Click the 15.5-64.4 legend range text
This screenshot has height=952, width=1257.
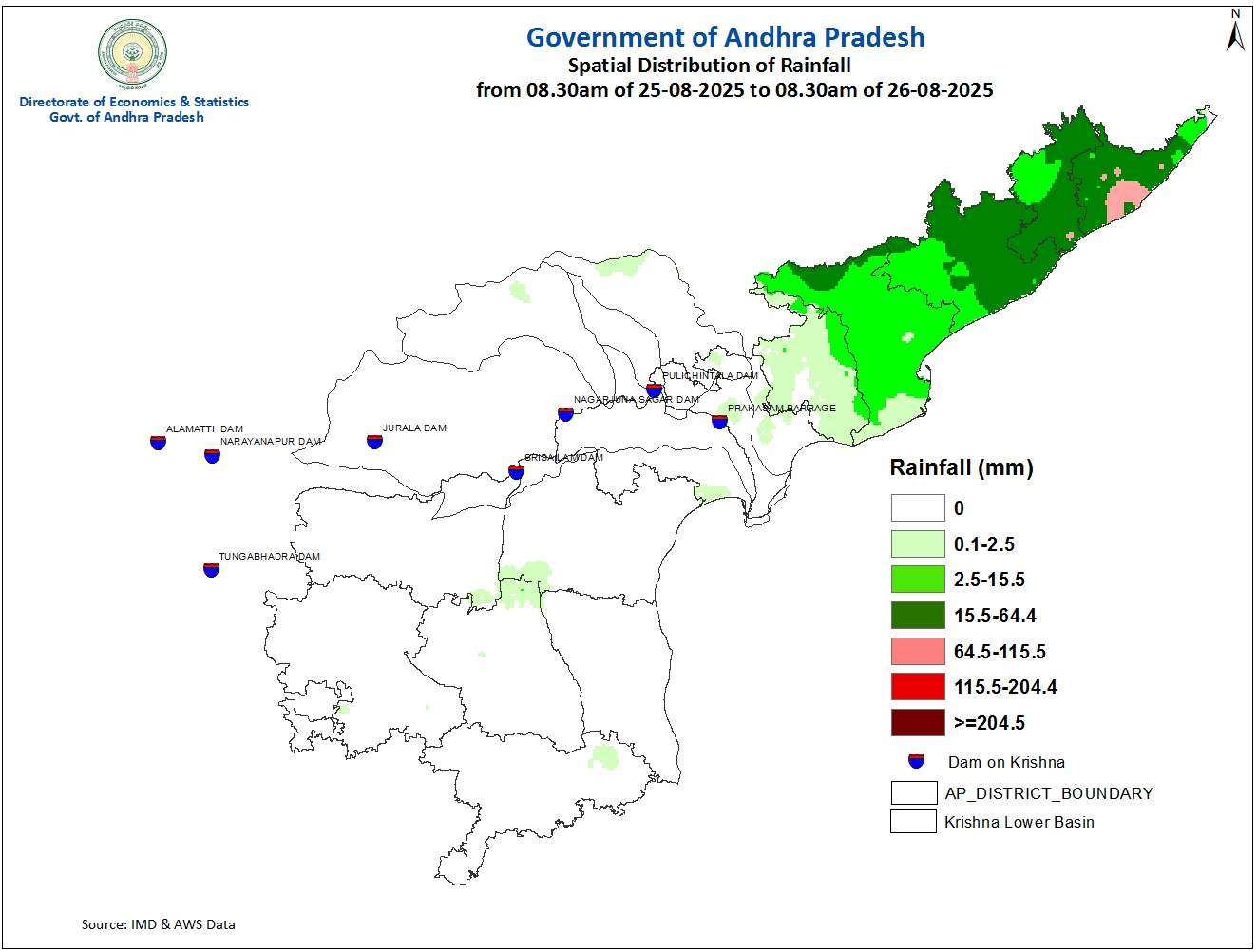tap(995, 616)
